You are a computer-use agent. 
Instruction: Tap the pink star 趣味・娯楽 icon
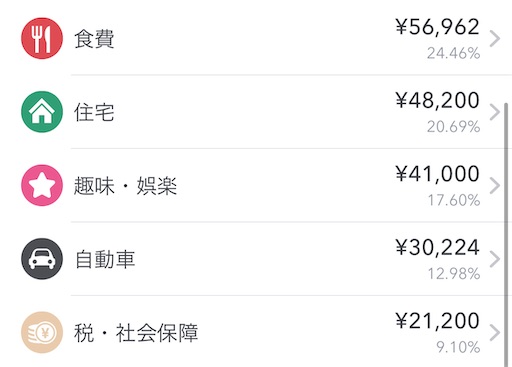(42, 185)
